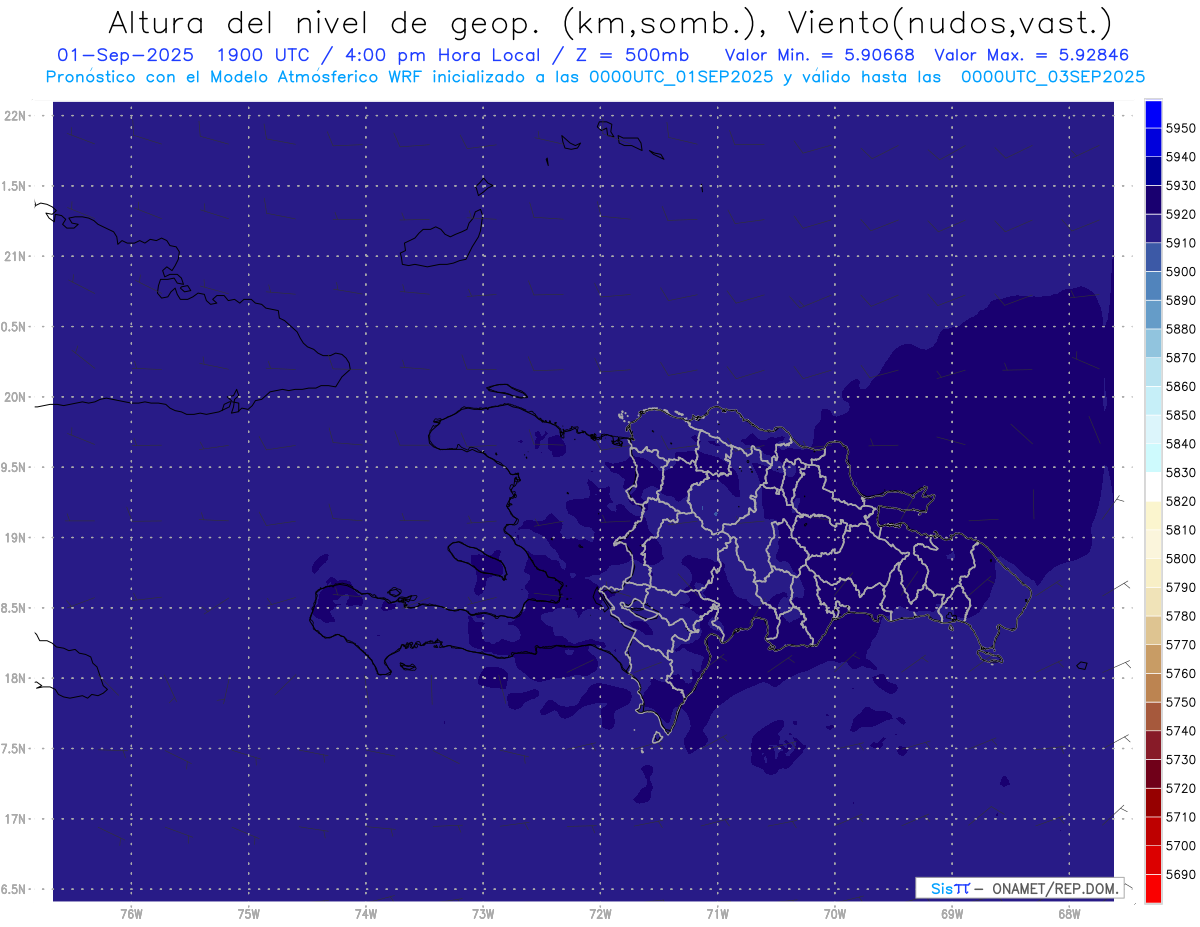This screenshot has width=1200, height=927.
Task: Click the '76W' longitude label
Action: click(131, 913)
